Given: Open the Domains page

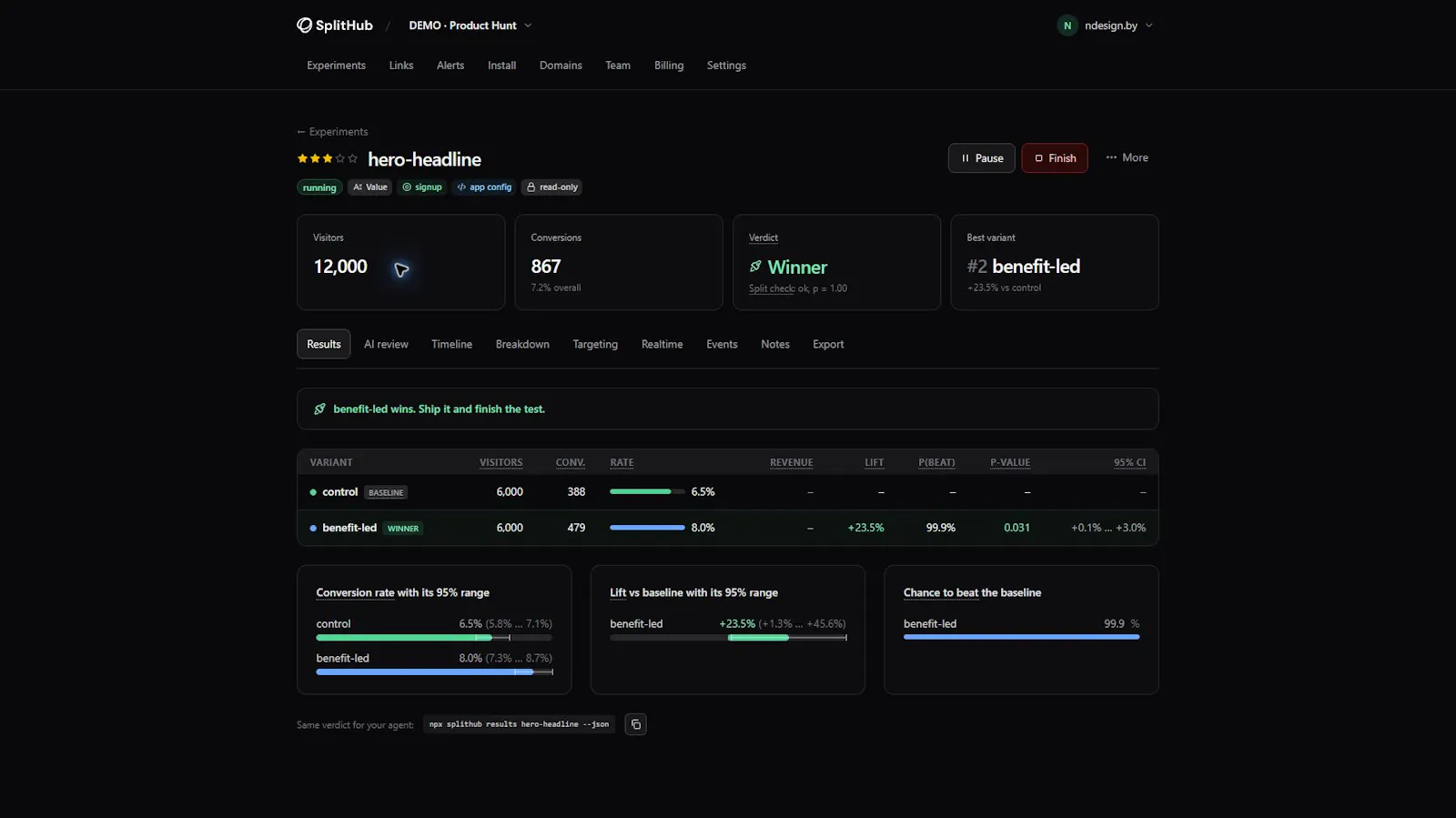Looking at the screenshot, I should pos(561,66).
